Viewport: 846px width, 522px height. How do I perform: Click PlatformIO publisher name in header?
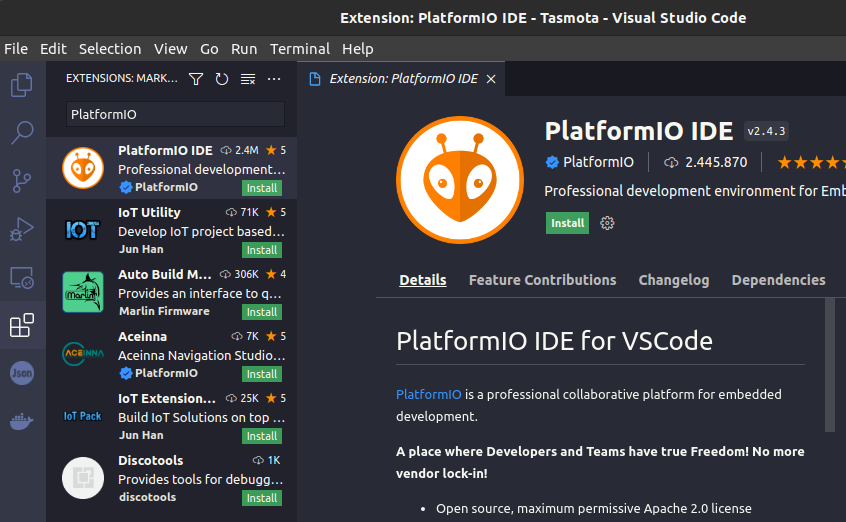click(598, 162)
